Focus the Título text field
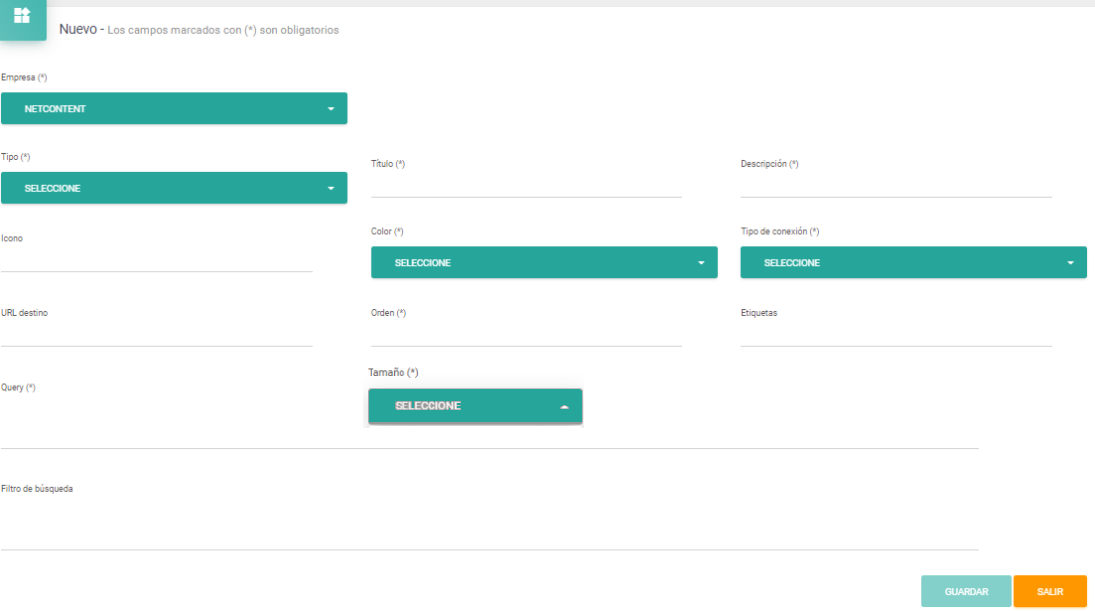This screenshot has height=611, width=1095. [x=526, y=186]
